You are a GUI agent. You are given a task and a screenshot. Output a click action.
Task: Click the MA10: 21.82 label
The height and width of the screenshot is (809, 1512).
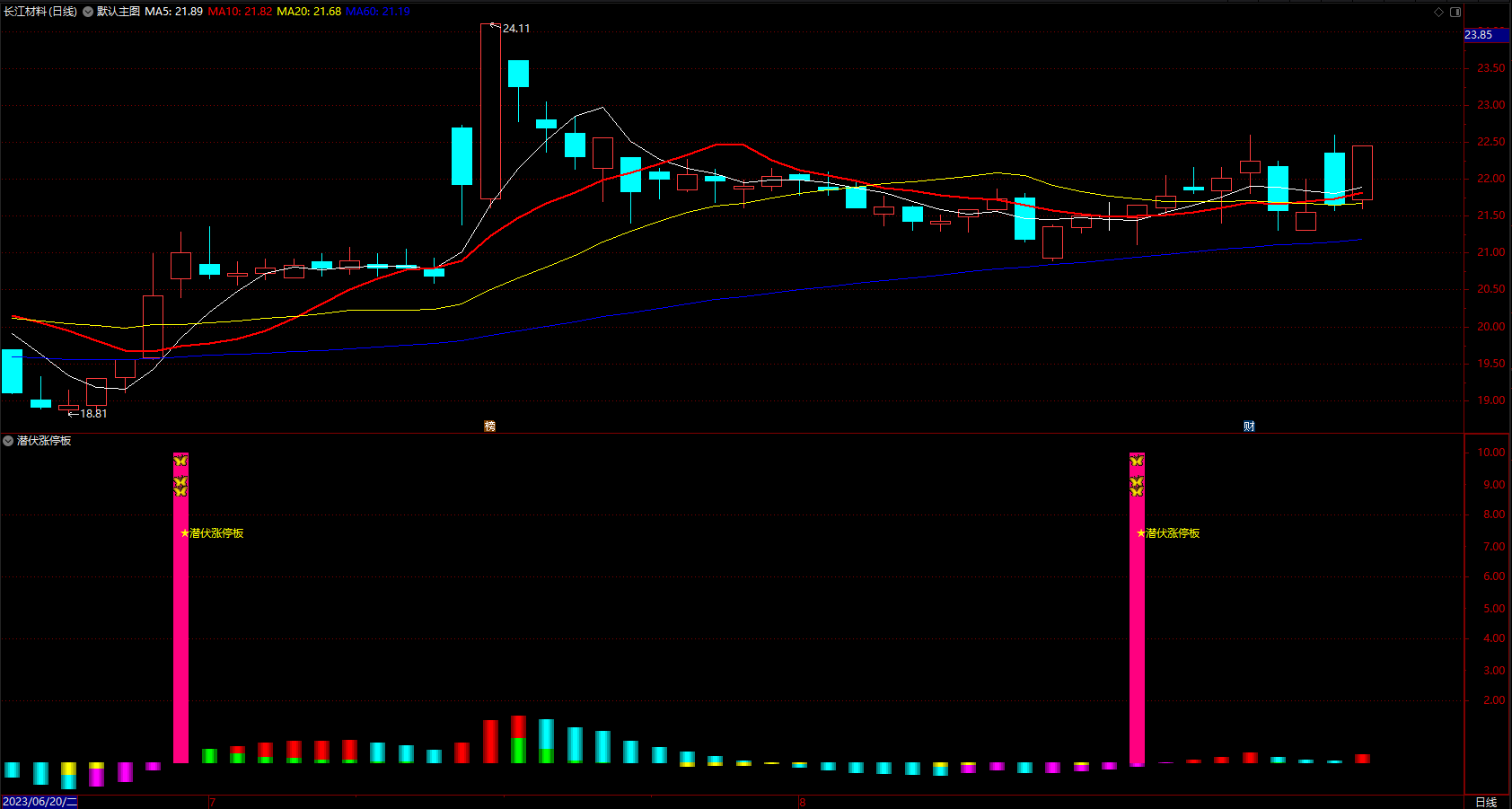click(240, 12)
